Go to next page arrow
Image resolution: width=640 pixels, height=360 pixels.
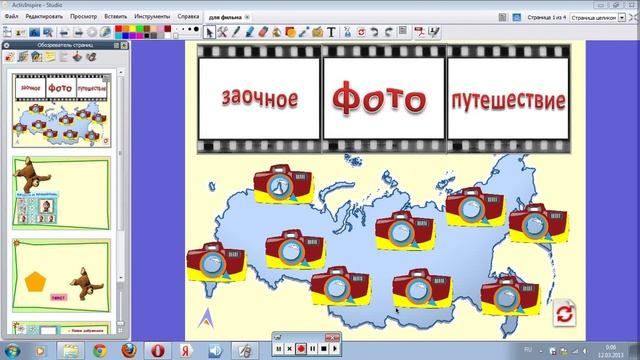pos(78,32)
